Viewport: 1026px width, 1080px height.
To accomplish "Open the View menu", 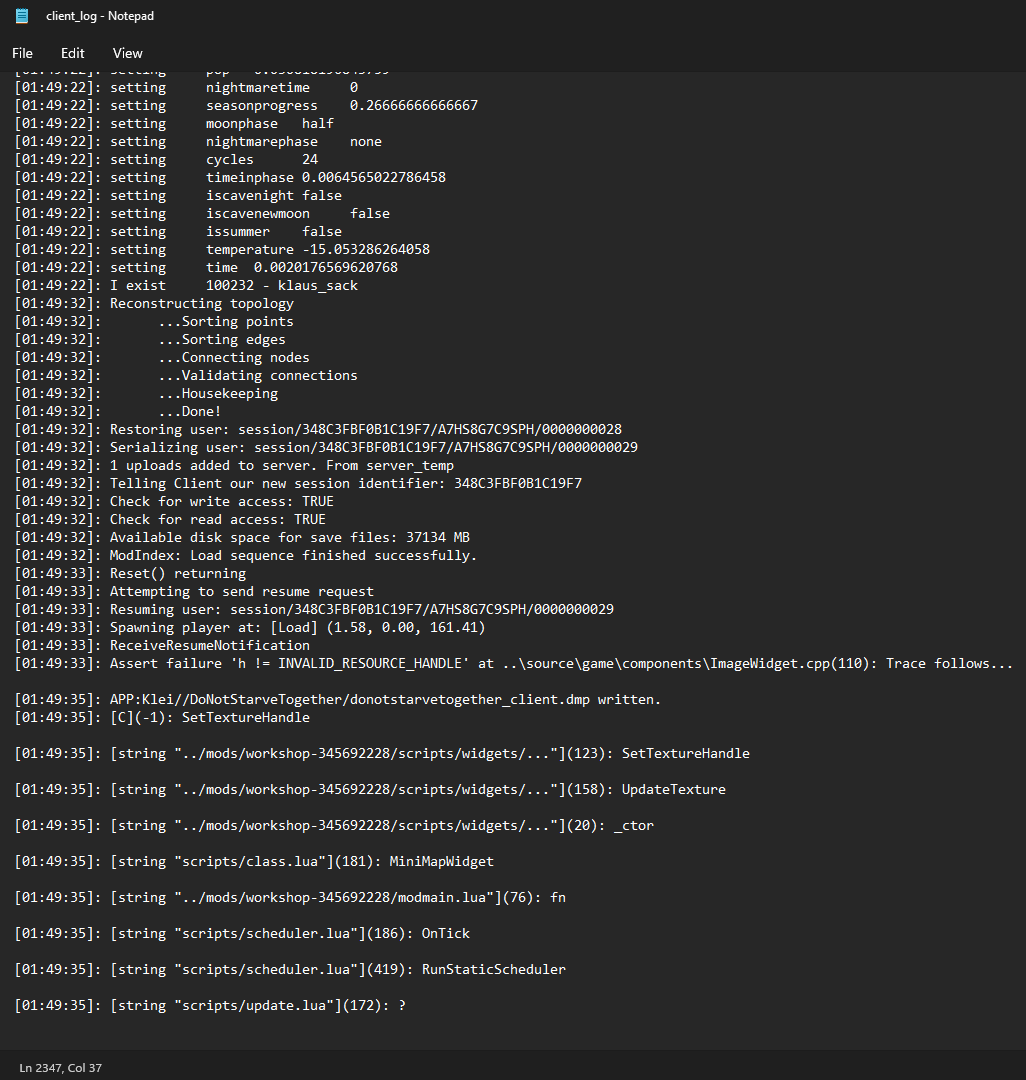I will [x=128, y=53].
